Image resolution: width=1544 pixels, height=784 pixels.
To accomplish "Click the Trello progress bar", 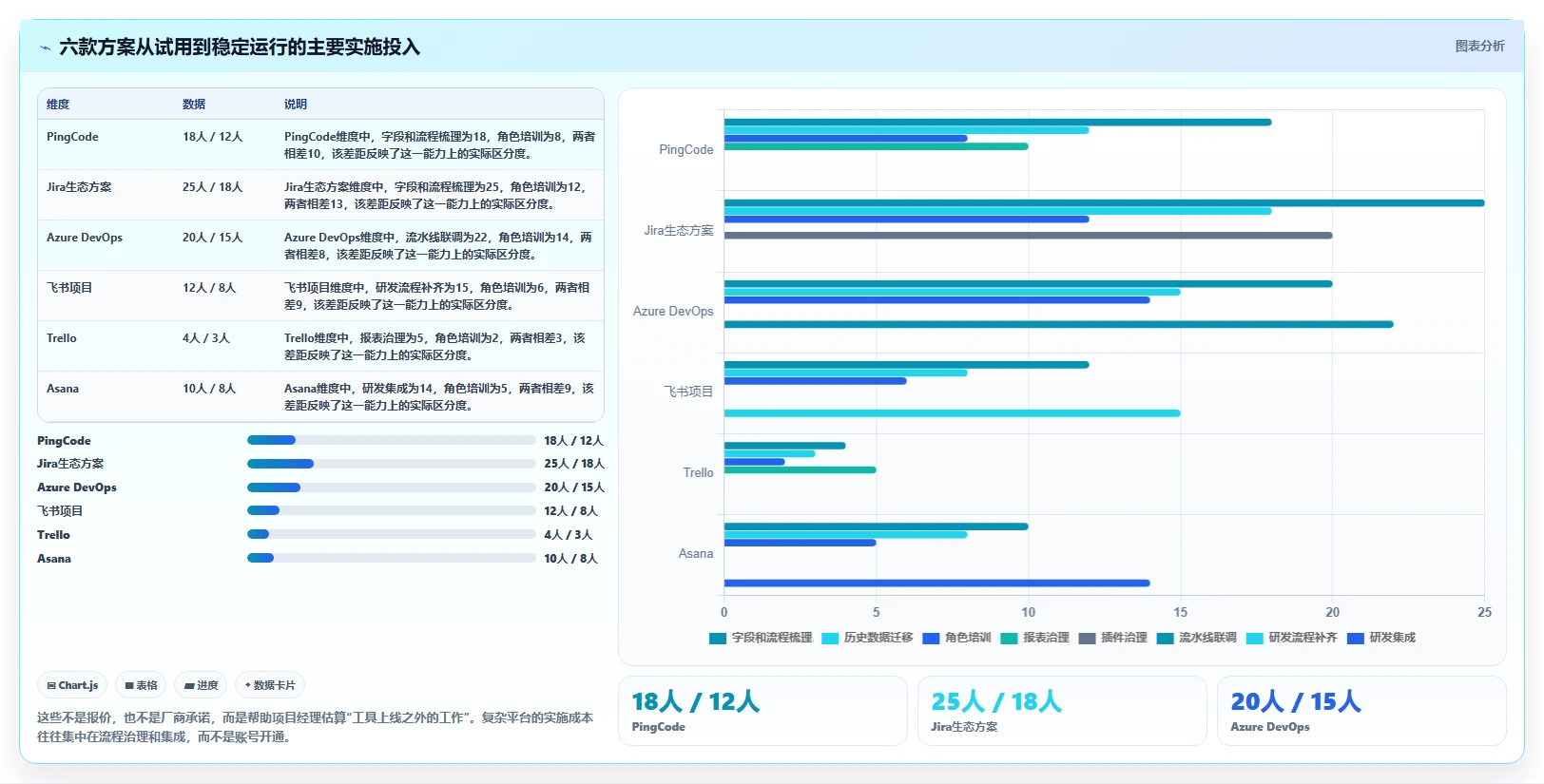I will click(392, 534).
